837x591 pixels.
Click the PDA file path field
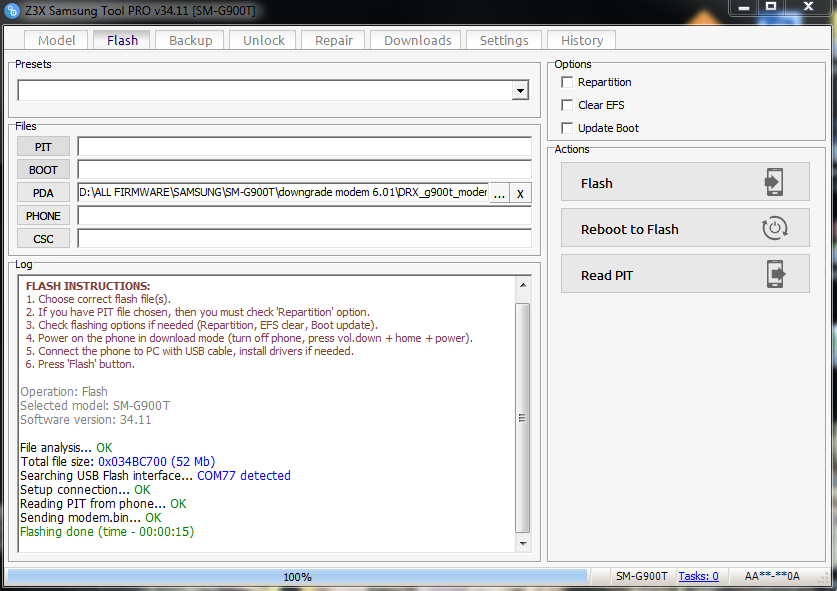click(283, 193)
